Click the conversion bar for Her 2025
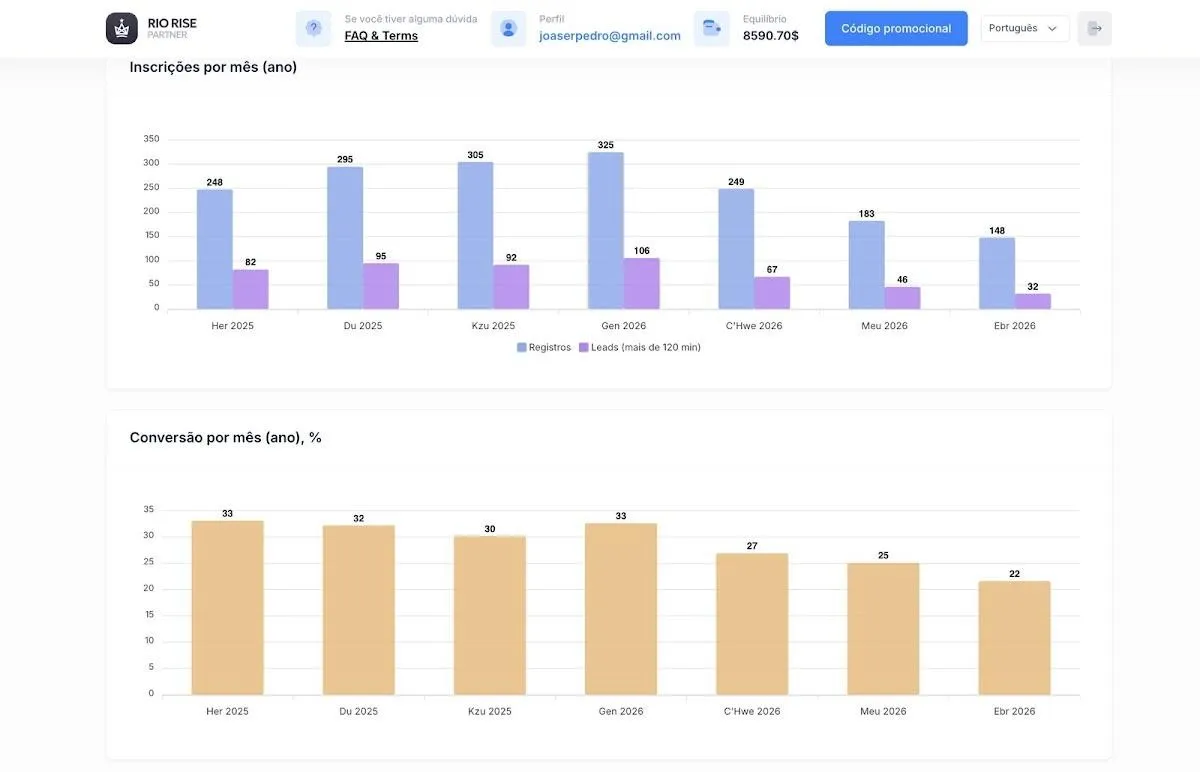Image resolution: width=1200 pixels, height=772 pixels. click(228, 608)
